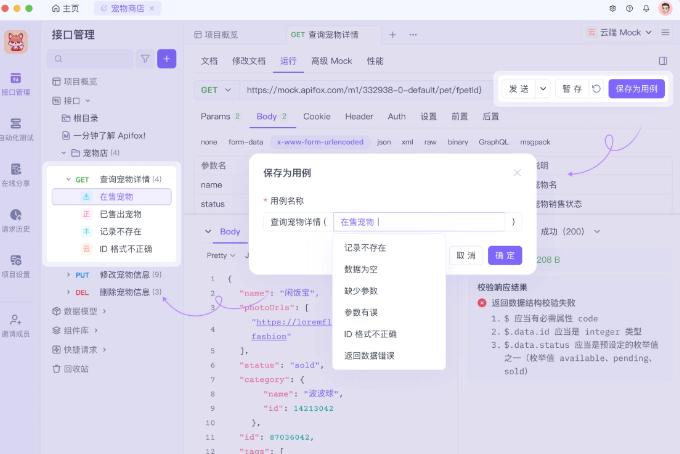This screenshot has height=454, width=680.
Task: Open the 项目设置 sidebar section
Action: click(16, 266)
